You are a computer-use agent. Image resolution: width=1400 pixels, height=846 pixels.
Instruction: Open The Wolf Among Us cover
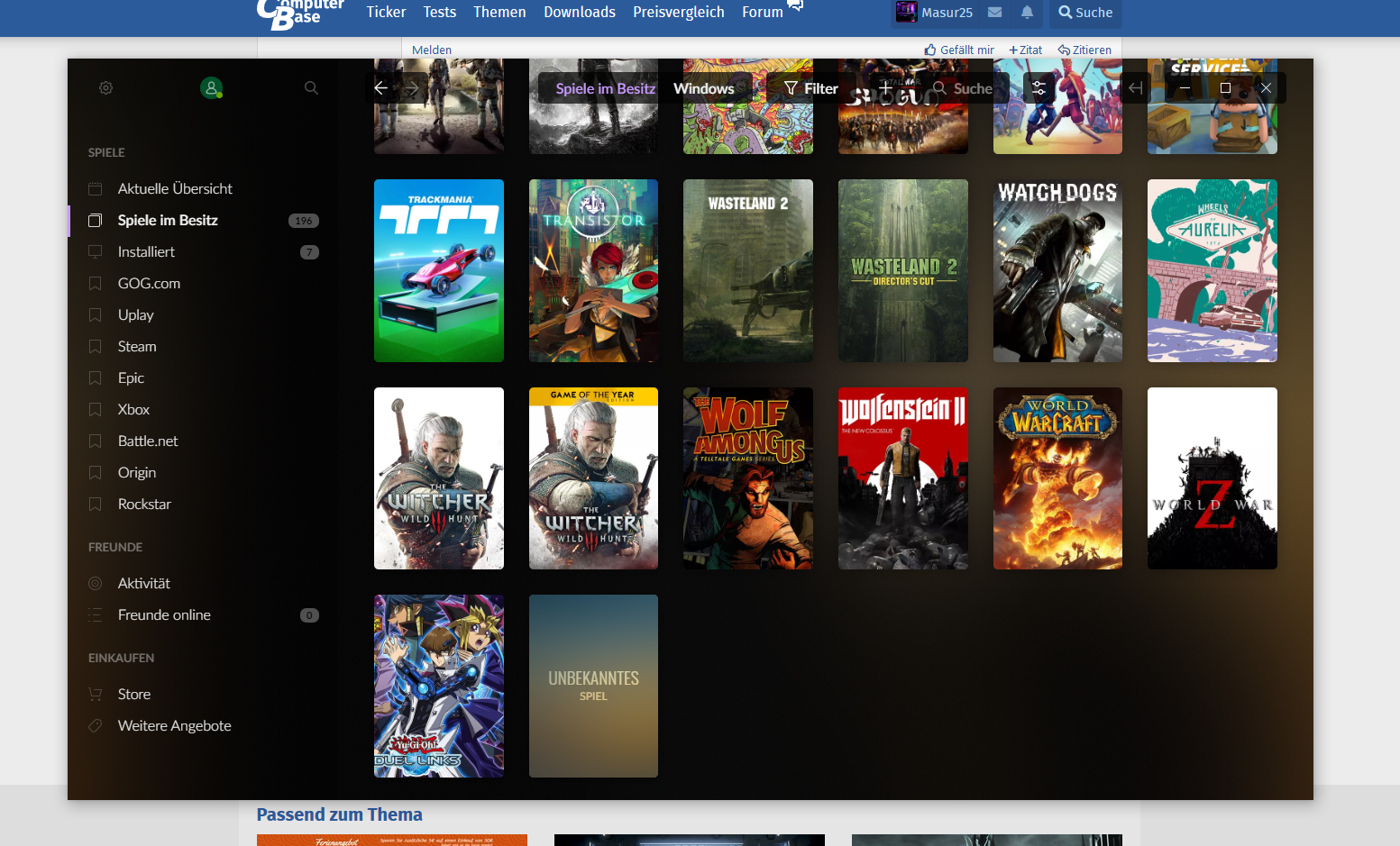748,478
